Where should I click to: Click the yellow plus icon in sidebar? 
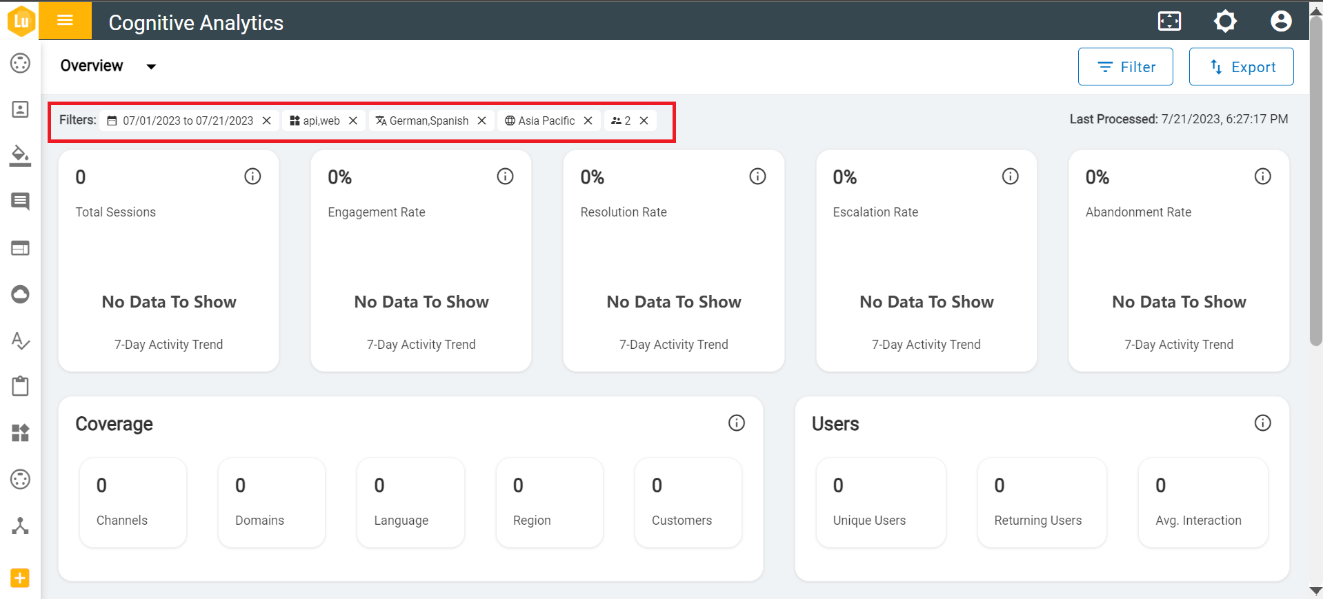coord(20,578)
